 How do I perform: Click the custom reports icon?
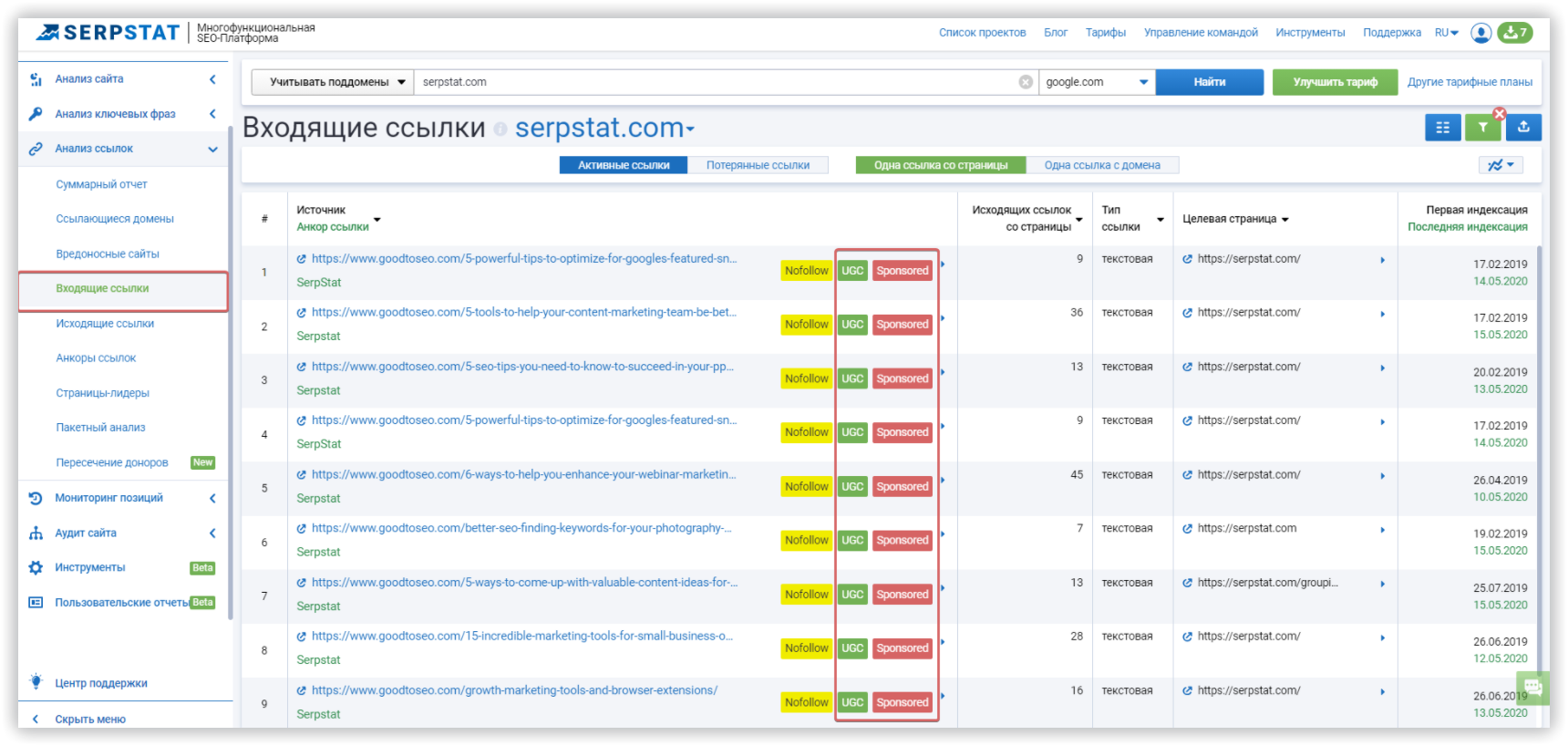pos(36,603)
